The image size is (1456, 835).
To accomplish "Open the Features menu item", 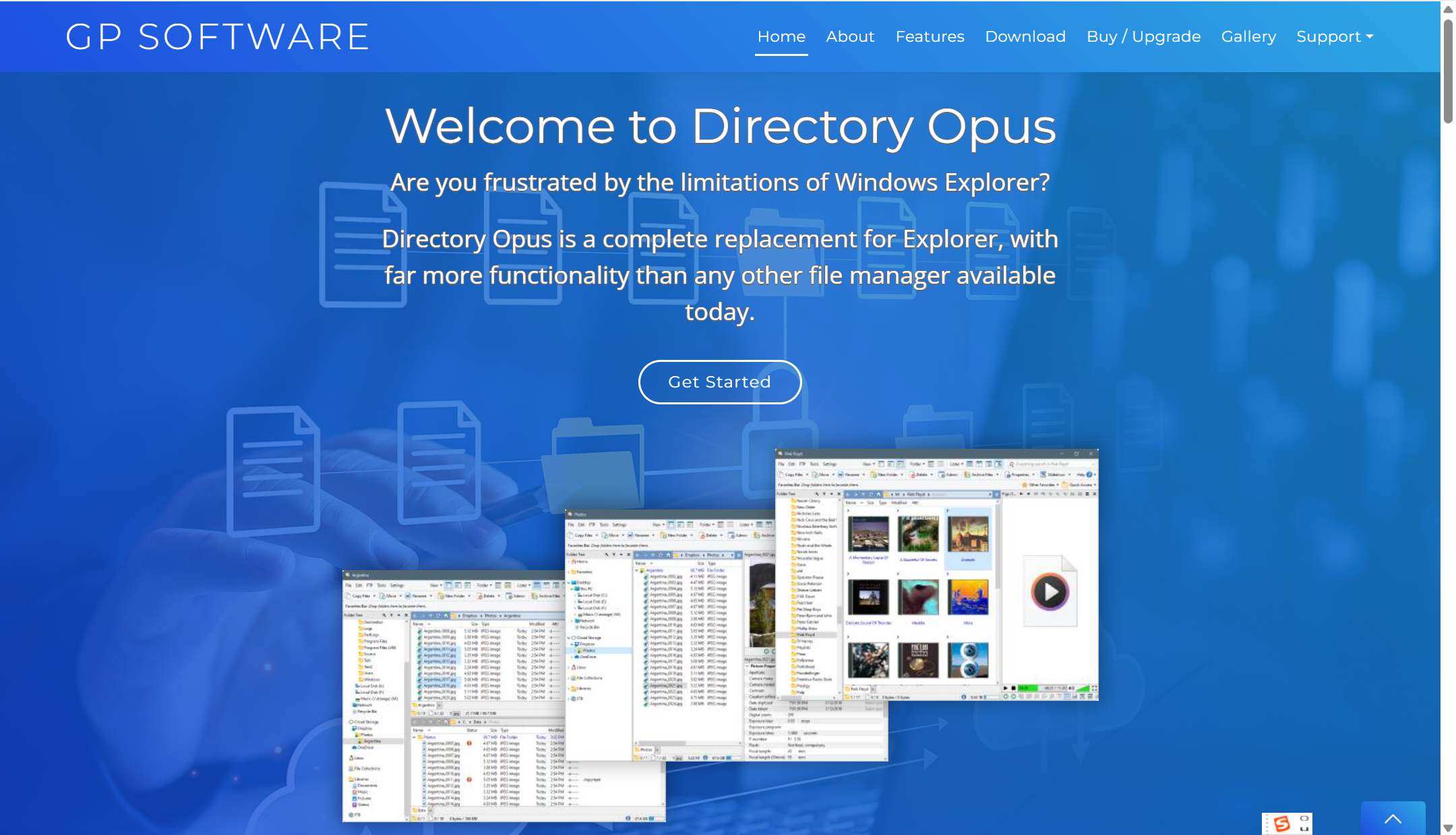I will click(x=930, y=36).
